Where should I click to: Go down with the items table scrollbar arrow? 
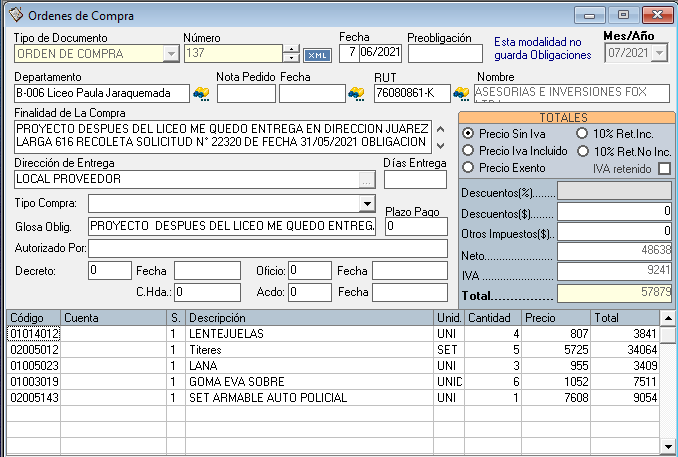pyautogui.click(x=668, y=446)
